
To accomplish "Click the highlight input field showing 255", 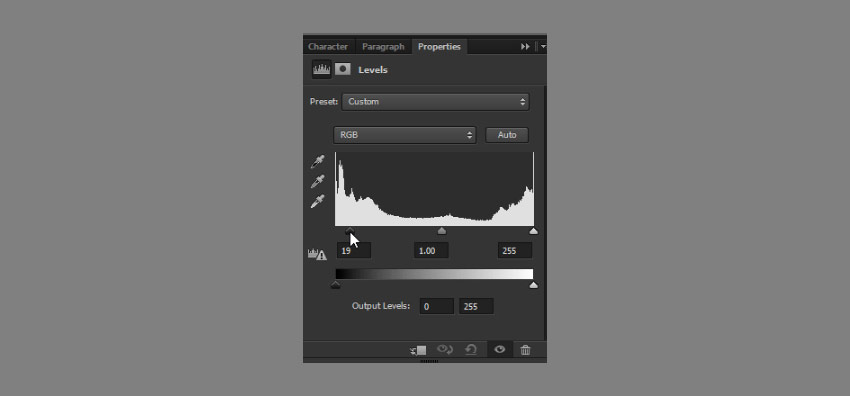I will click(514, 251).
